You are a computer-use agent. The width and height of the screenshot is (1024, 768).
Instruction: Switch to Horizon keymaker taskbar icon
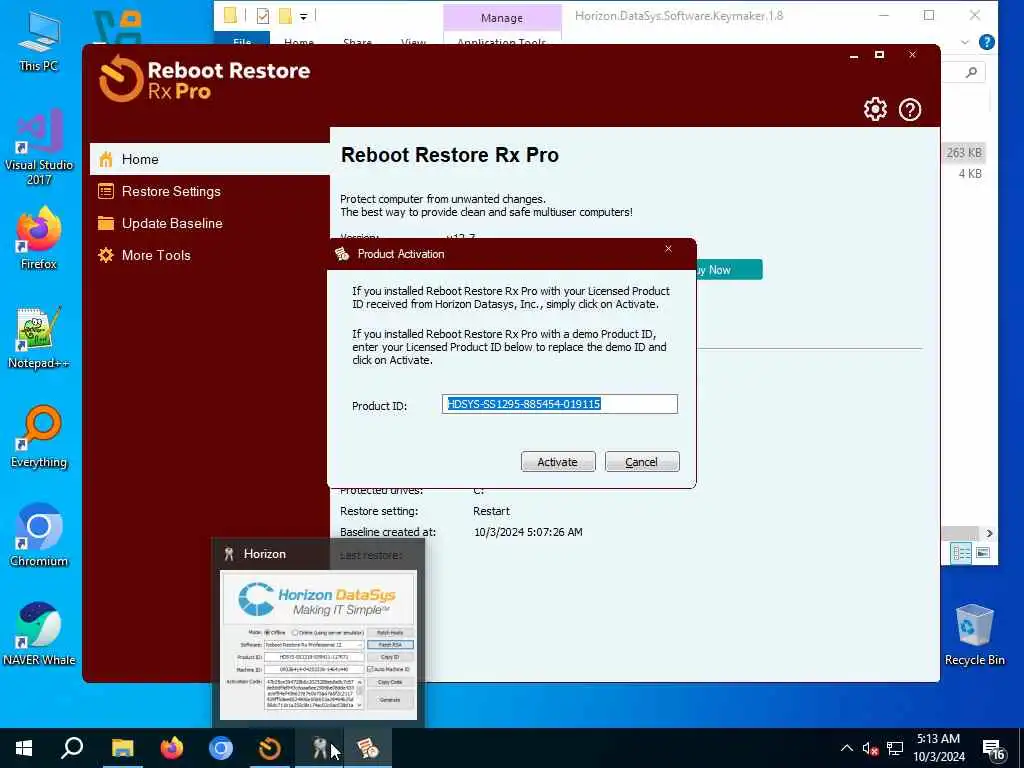tap(319, 748)
